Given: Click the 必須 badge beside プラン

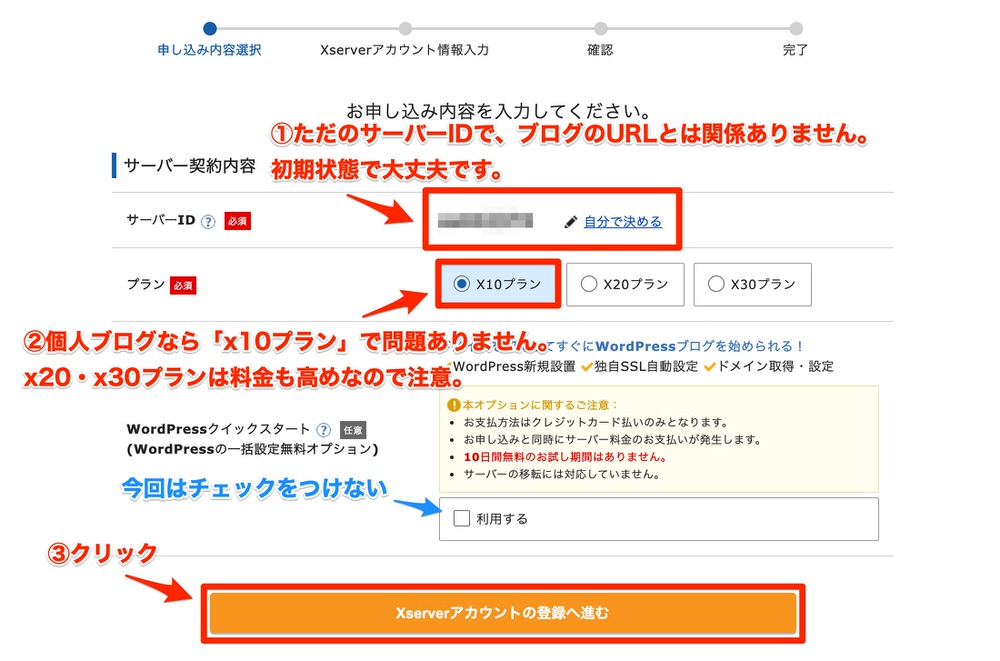Looking at the screenshot, I should [x=183, y=286].
